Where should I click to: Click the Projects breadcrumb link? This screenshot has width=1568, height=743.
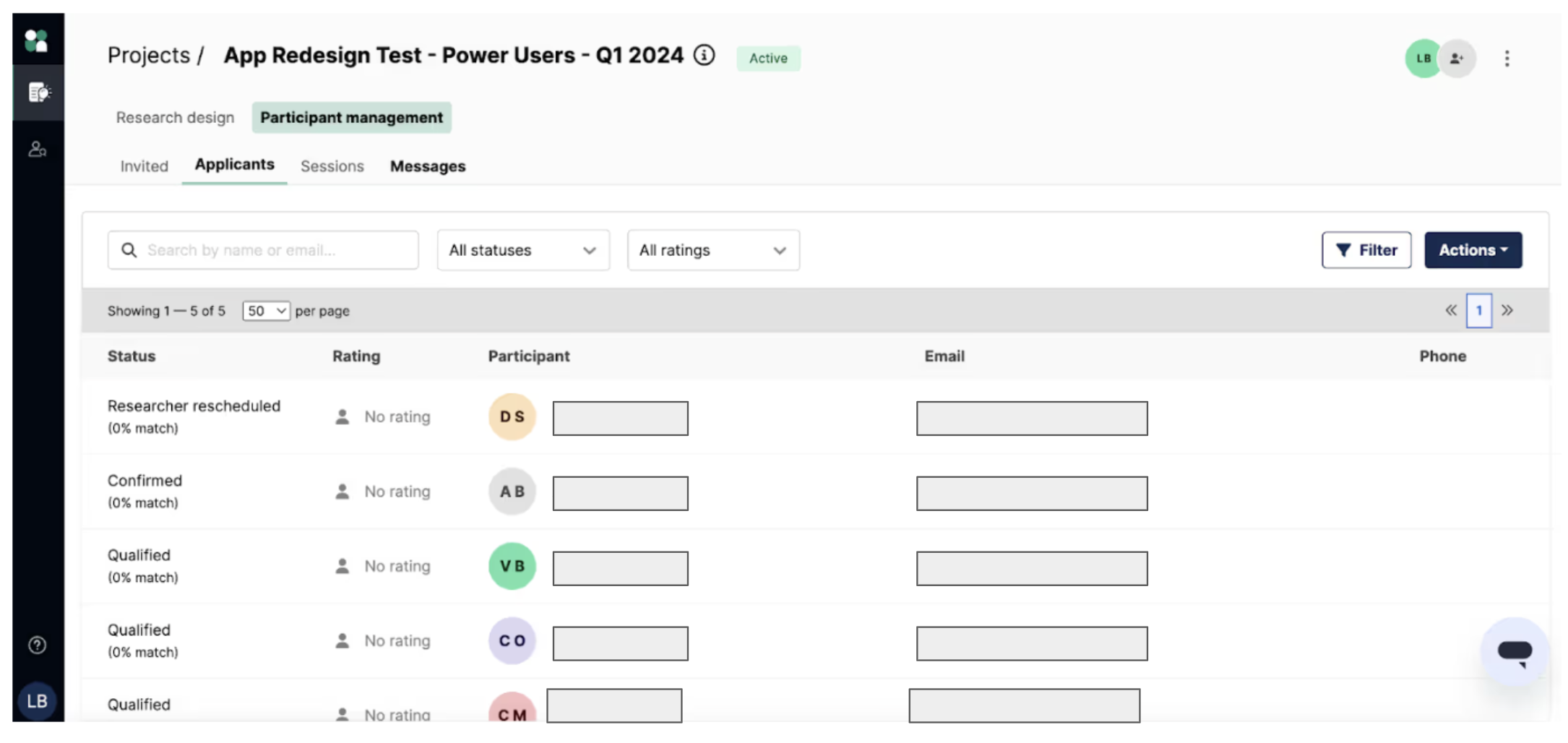tap(149, 56)
